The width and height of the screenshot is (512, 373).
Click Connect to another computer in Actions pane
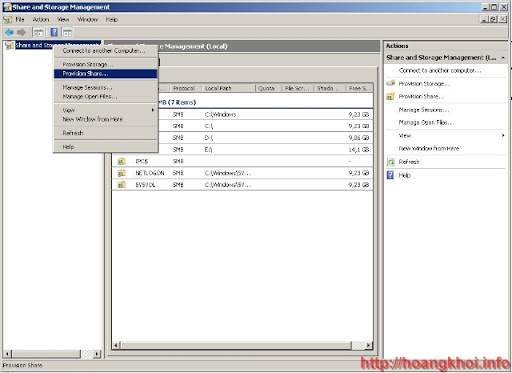[440, 71]
